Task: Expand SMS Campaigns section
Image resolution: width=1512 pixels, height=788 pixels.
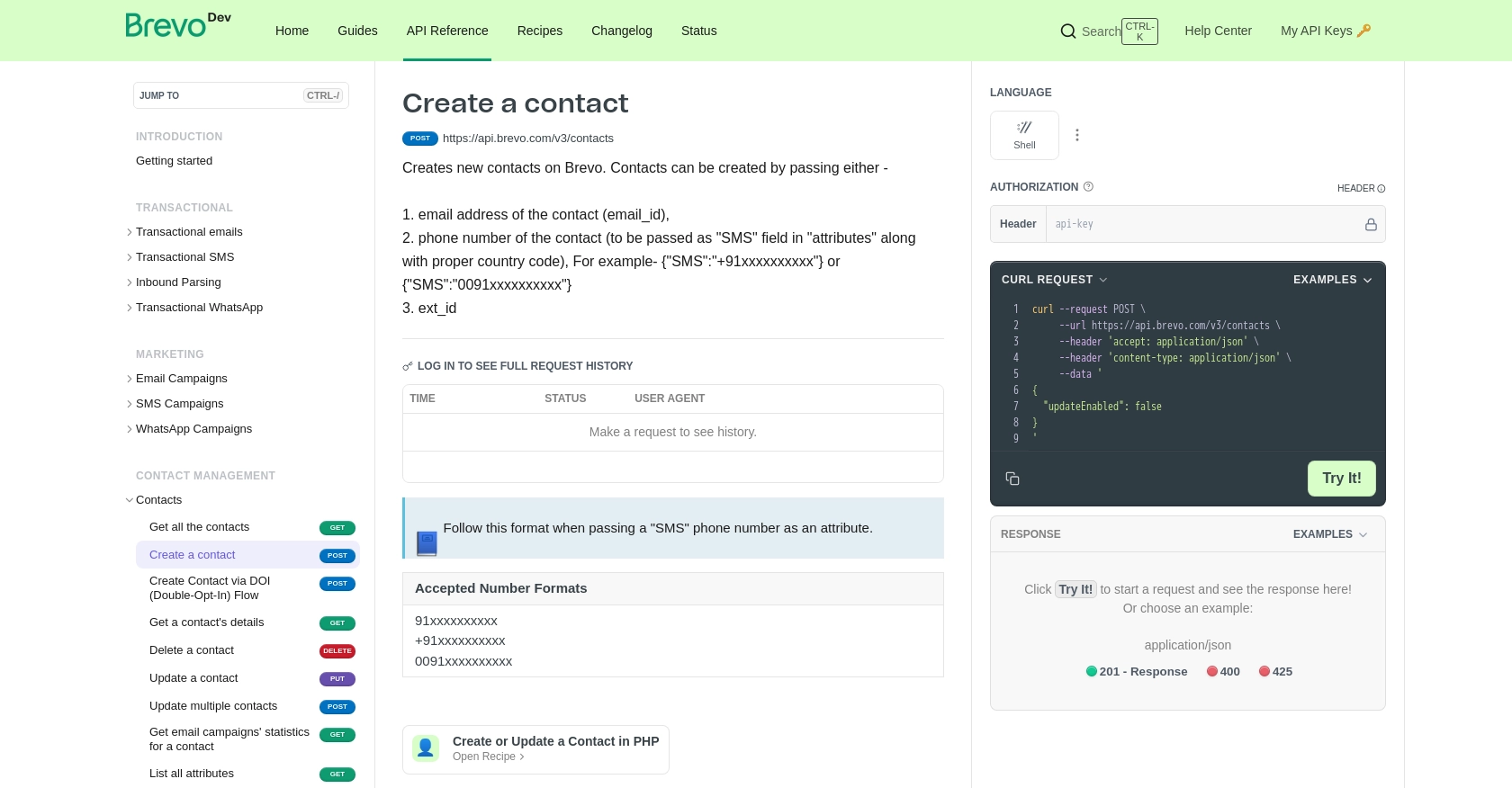Action: 130,404
